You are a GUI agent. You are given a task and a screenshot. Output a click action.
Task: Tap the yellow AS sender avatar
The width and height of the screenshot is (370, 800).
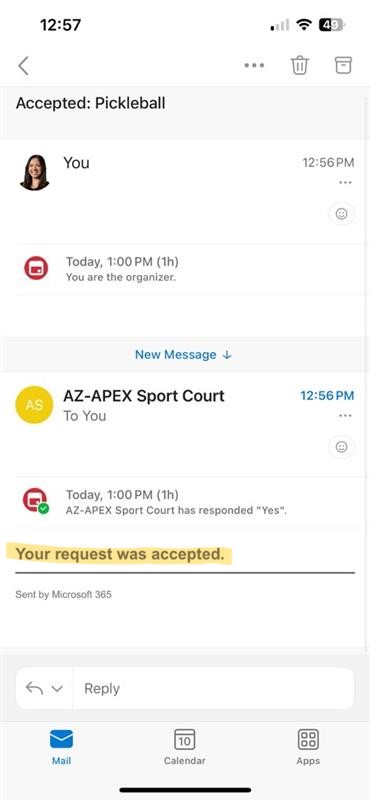34,405
